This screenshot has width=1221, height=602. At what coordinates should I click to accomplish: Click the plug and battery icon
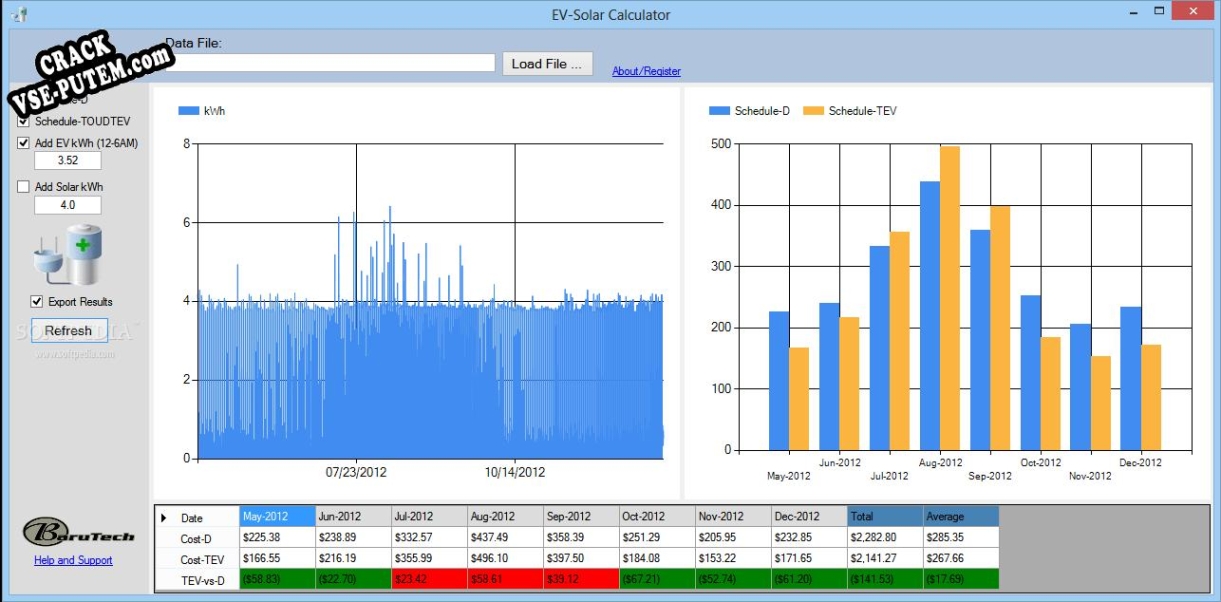click(x=68, y=255)
